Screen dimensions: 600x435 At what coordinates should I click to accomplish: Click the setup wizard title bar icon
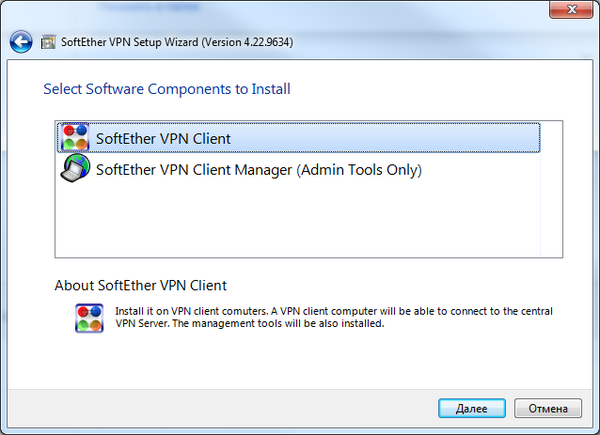coord(48,42)
